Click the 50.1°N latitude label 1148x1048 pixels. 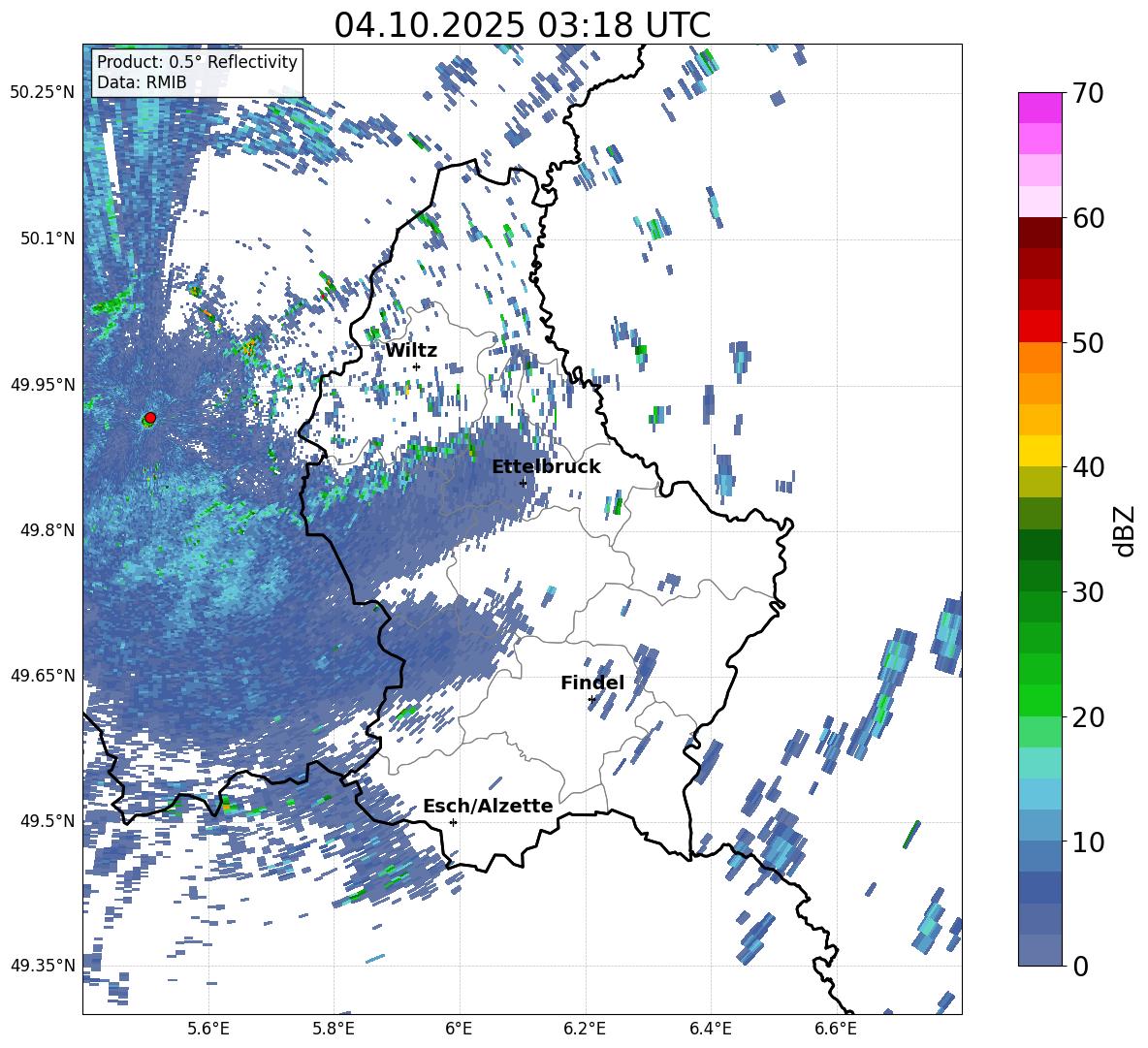[47, 238]
